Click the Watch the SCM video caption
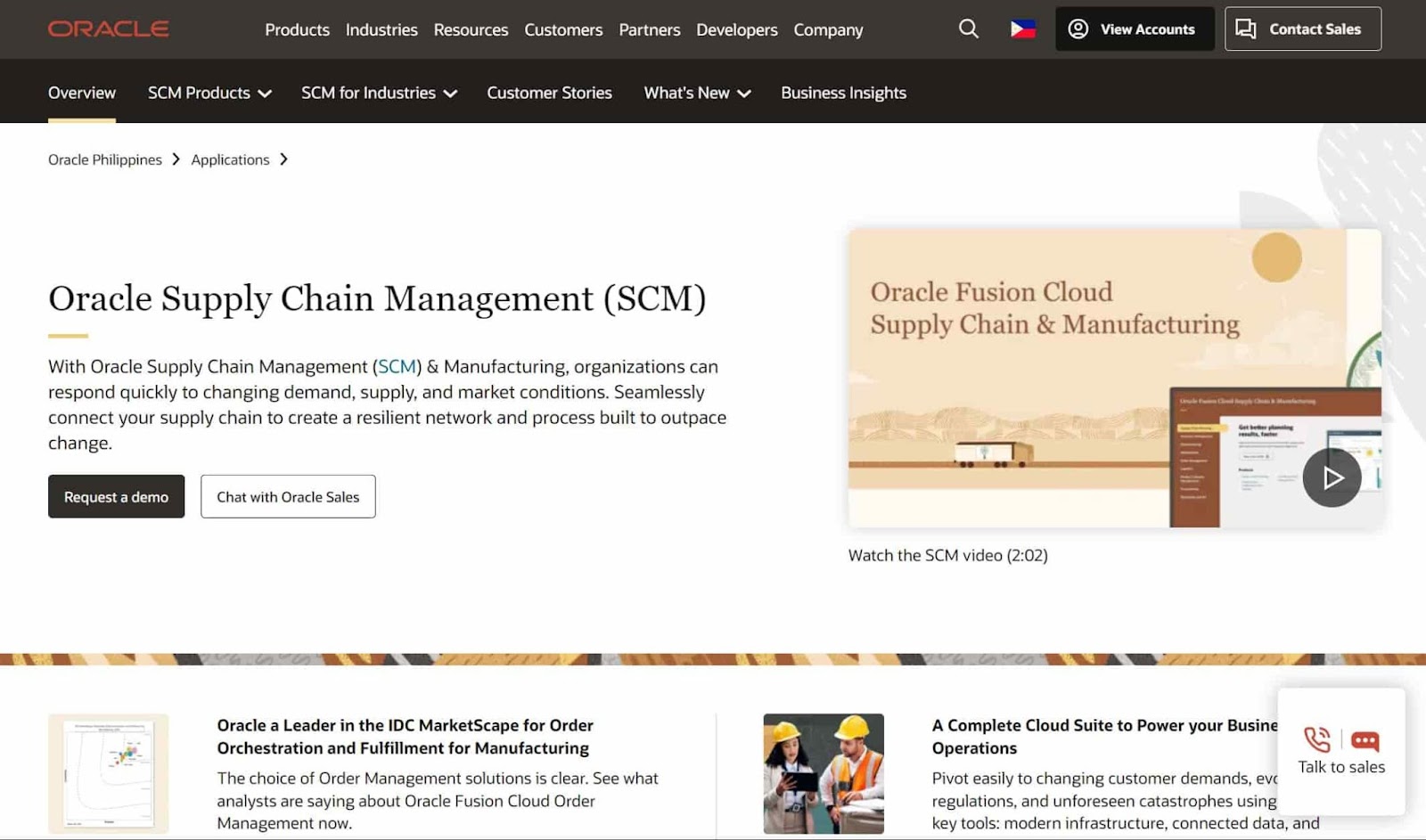 pos(947,555)
